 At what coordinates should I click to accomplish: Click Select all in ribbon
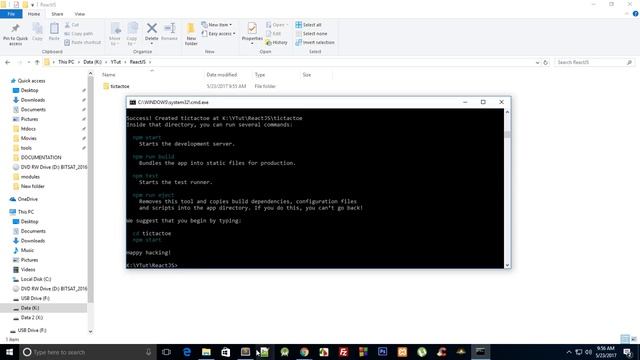(x=309, y=25)
